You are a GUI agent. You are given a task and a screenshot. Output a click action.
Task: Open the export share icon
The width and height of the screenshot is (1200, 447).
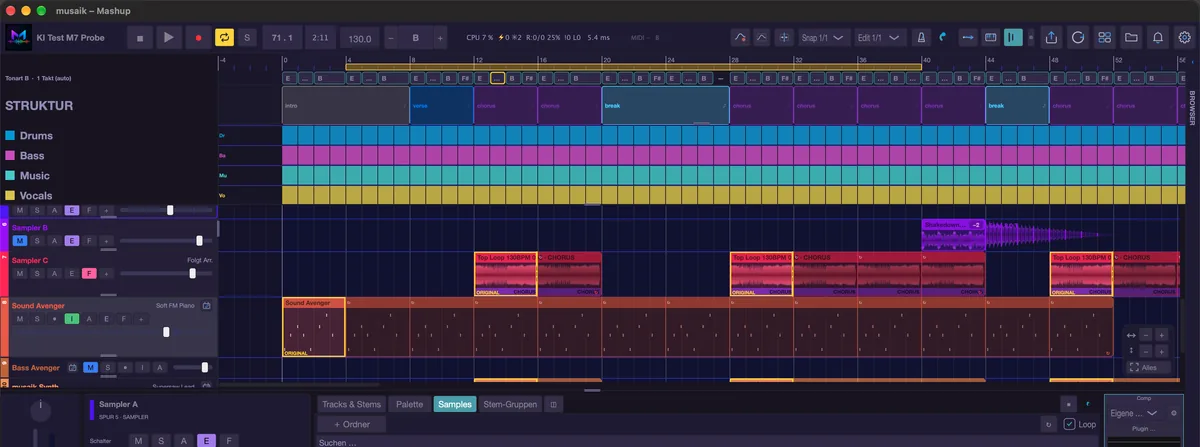1051,38
